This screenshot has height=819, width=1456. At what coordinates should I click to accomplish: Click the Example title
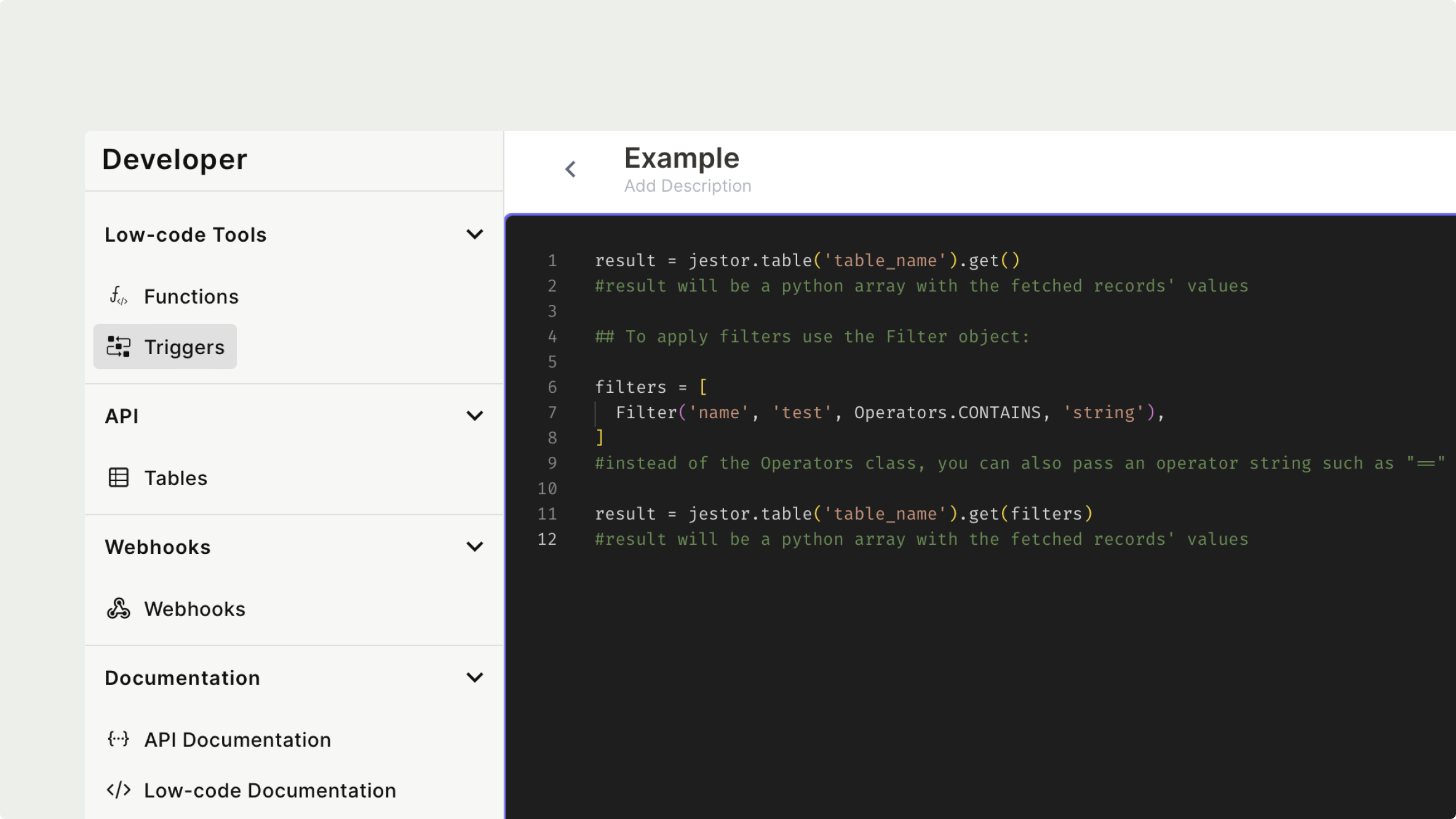[x=682, y=158]
